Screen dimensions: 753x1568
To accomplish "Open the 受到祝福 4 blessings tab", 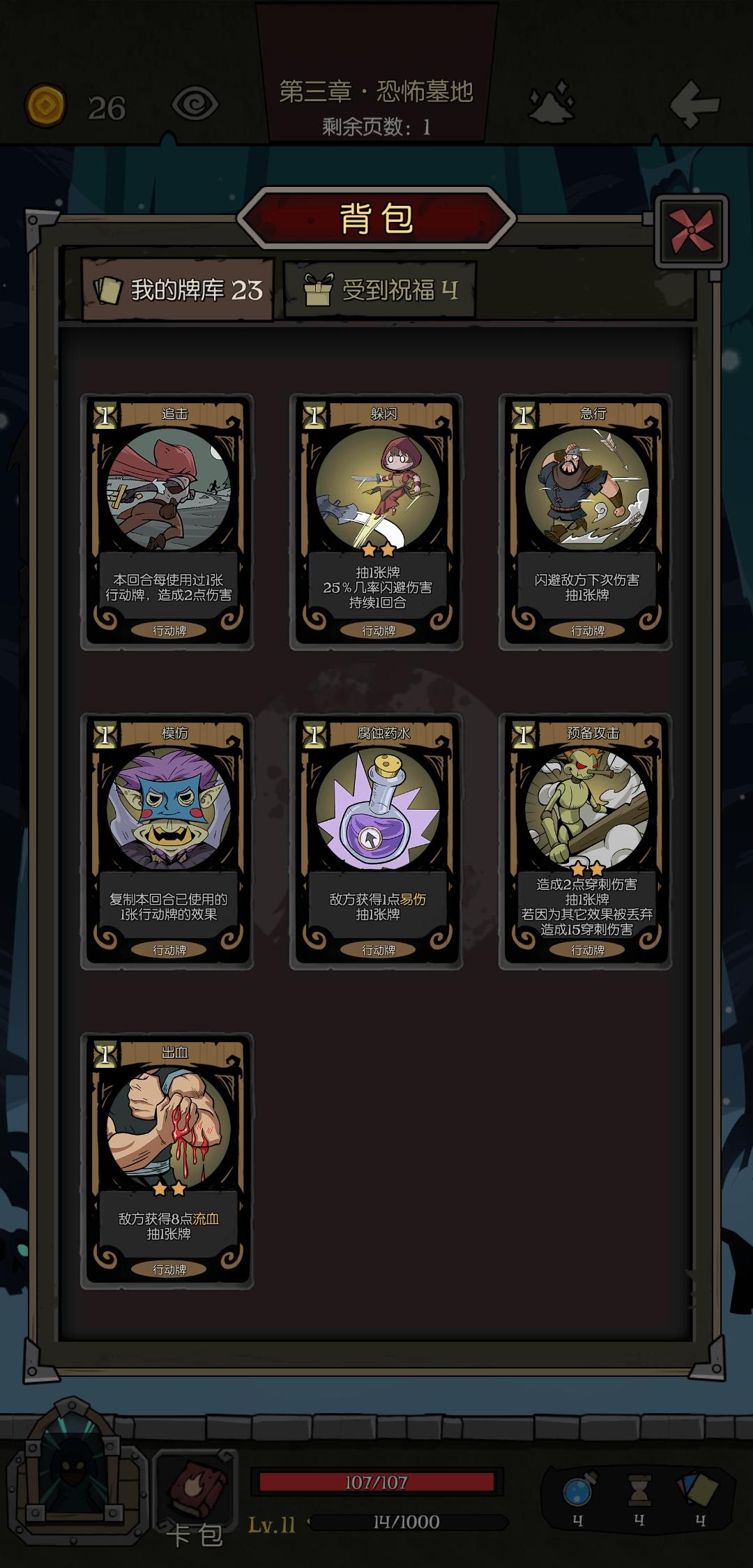I will click(380, 289).
